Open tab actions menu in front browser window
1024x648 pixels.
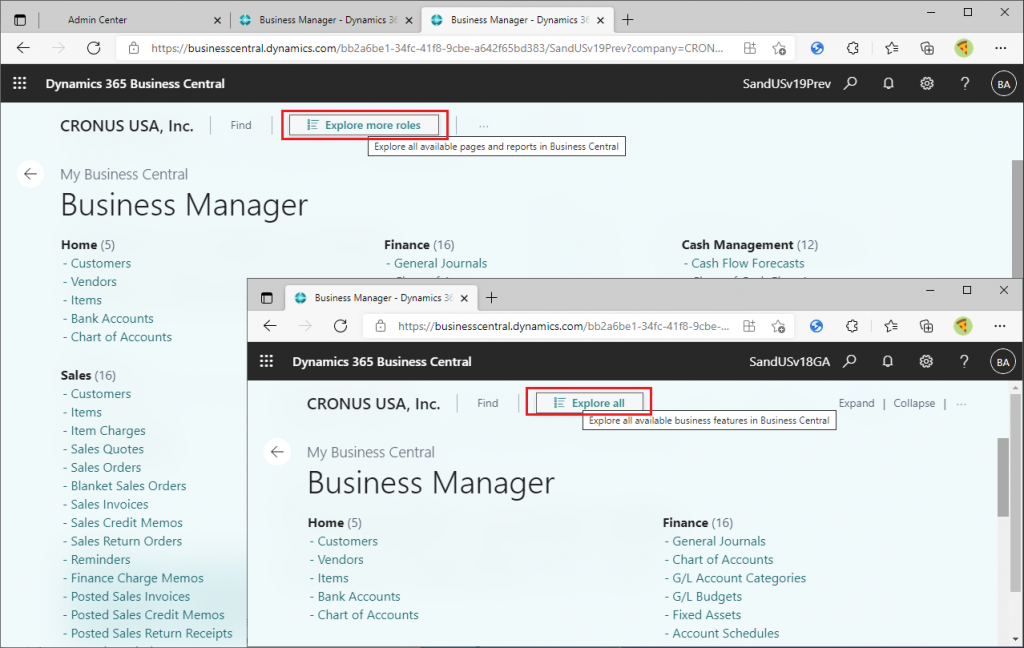click(x=266, y=298)
